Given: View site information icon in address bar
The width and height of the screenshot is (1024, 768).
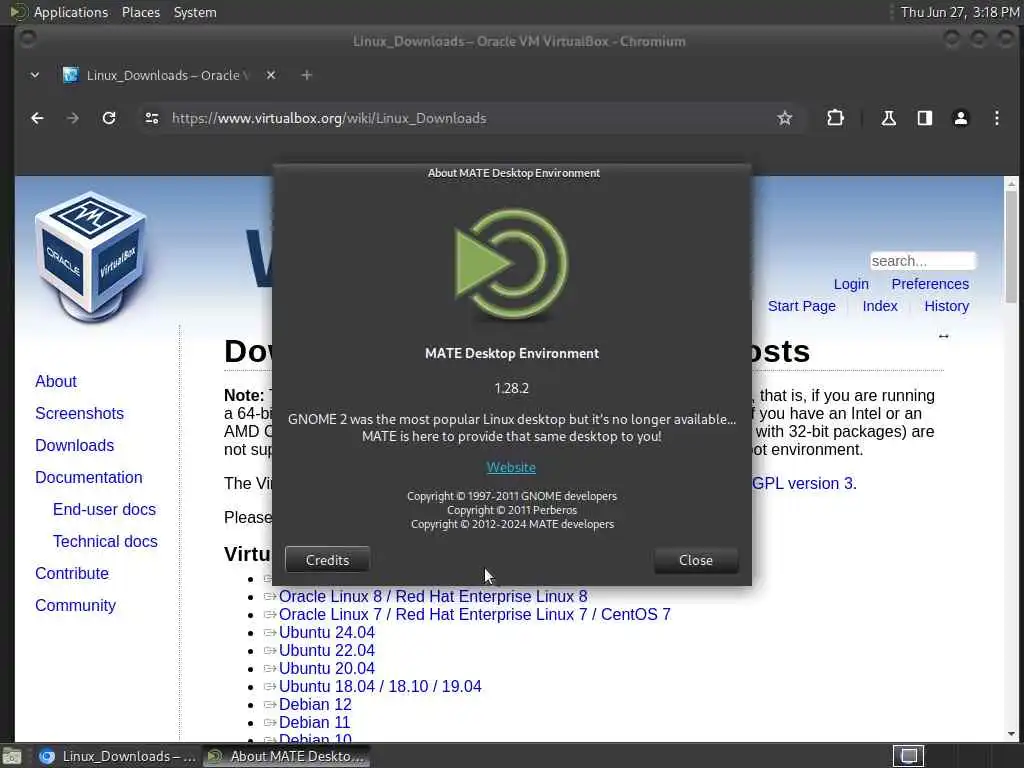Looking at the screenshot, I should tap(152, 118).
